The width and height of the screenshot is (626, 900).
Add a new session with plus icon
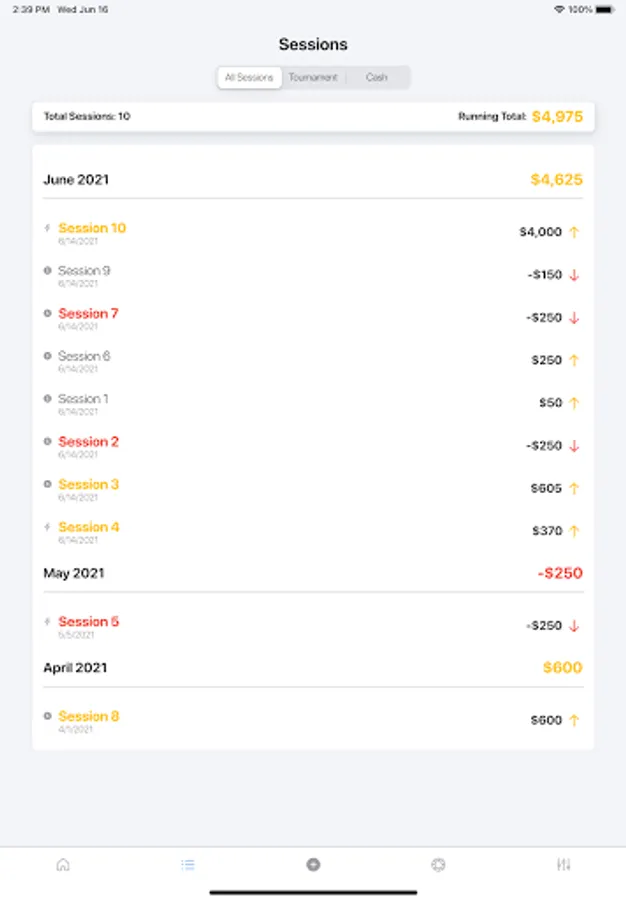coord(313,865)
